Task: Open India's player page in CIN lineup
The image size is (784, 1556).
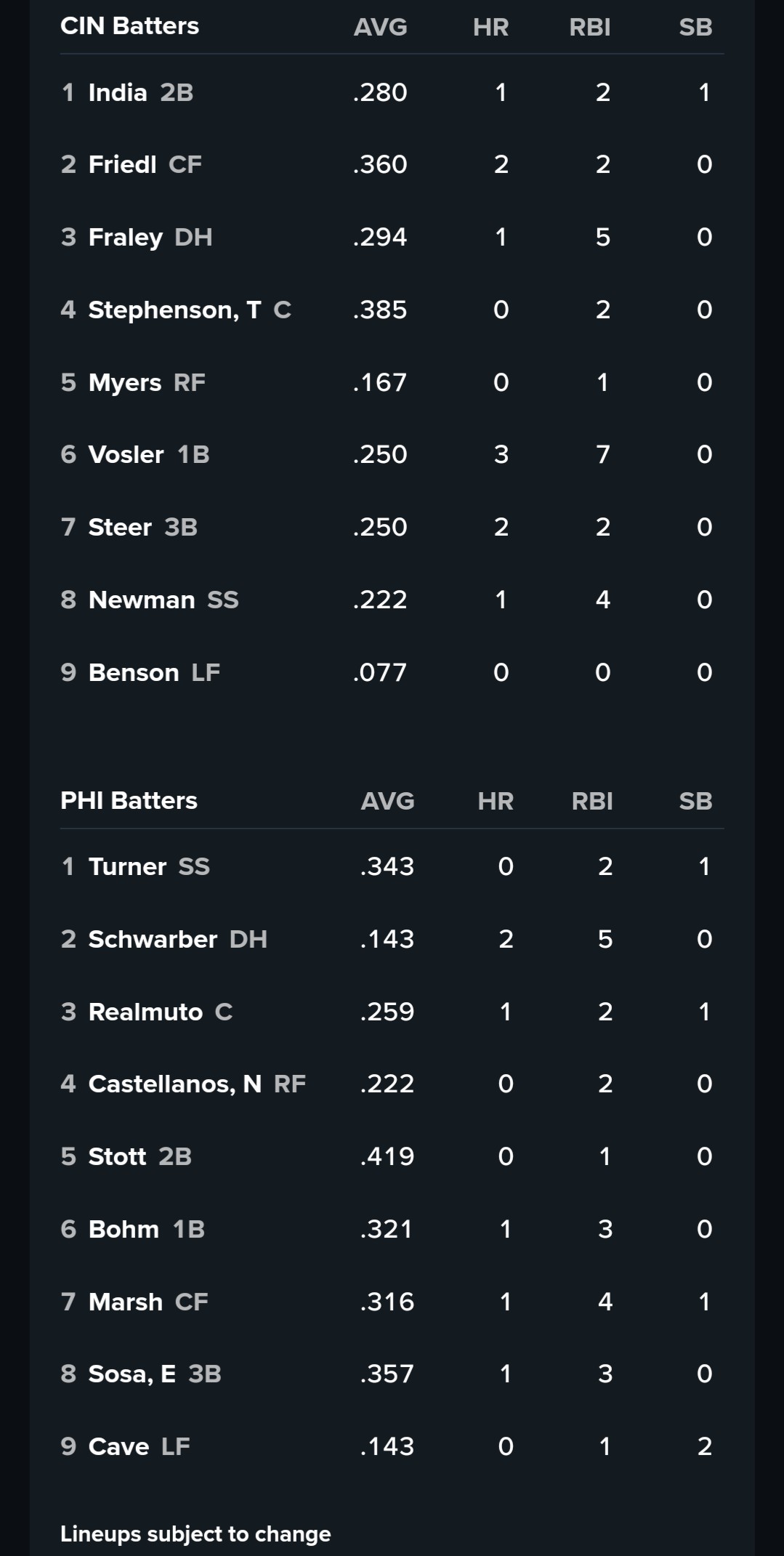Action: click(117, 93)
